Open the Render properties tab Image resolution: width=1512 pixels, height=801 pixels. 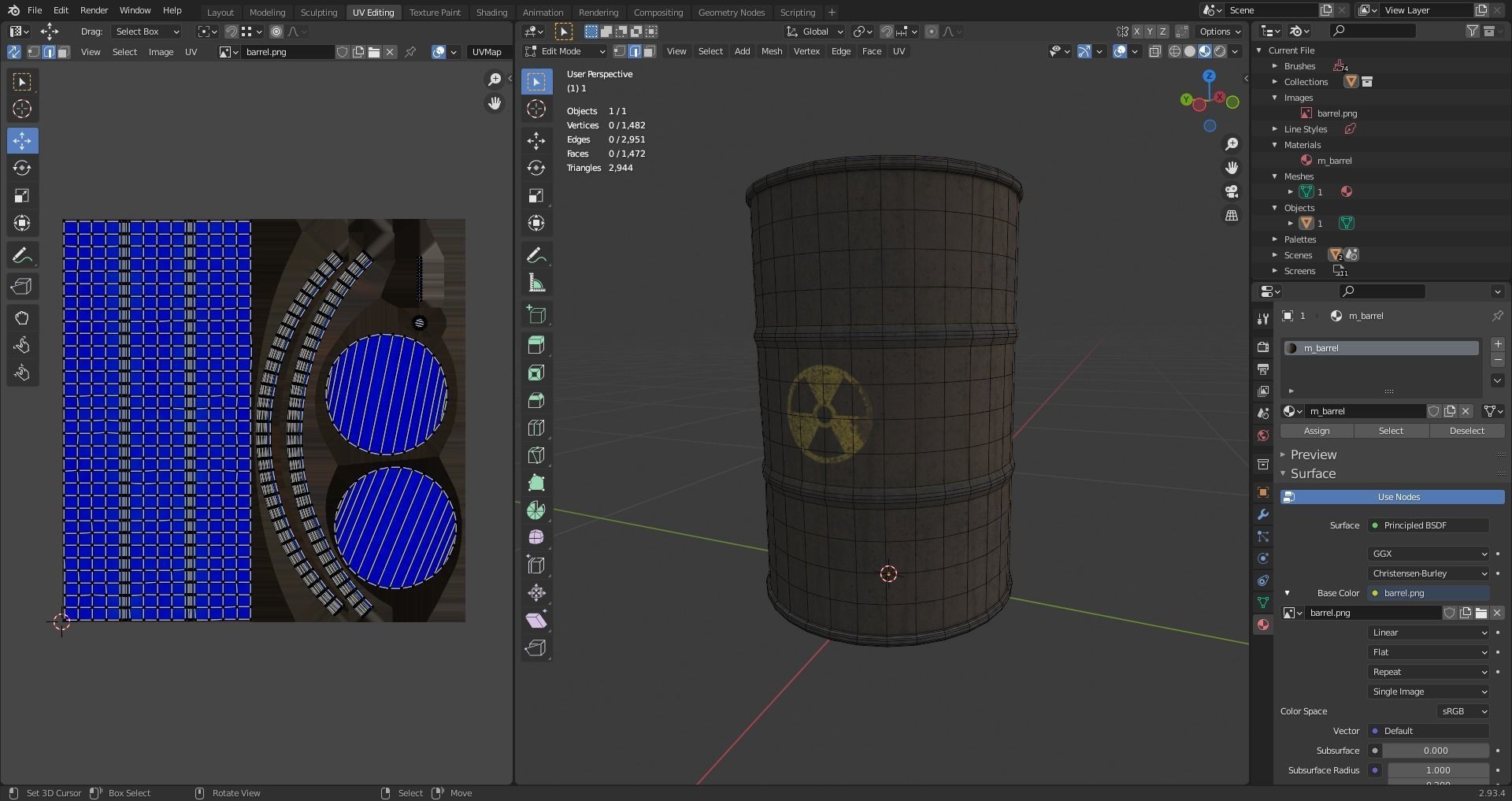[x=1263, y=347]
